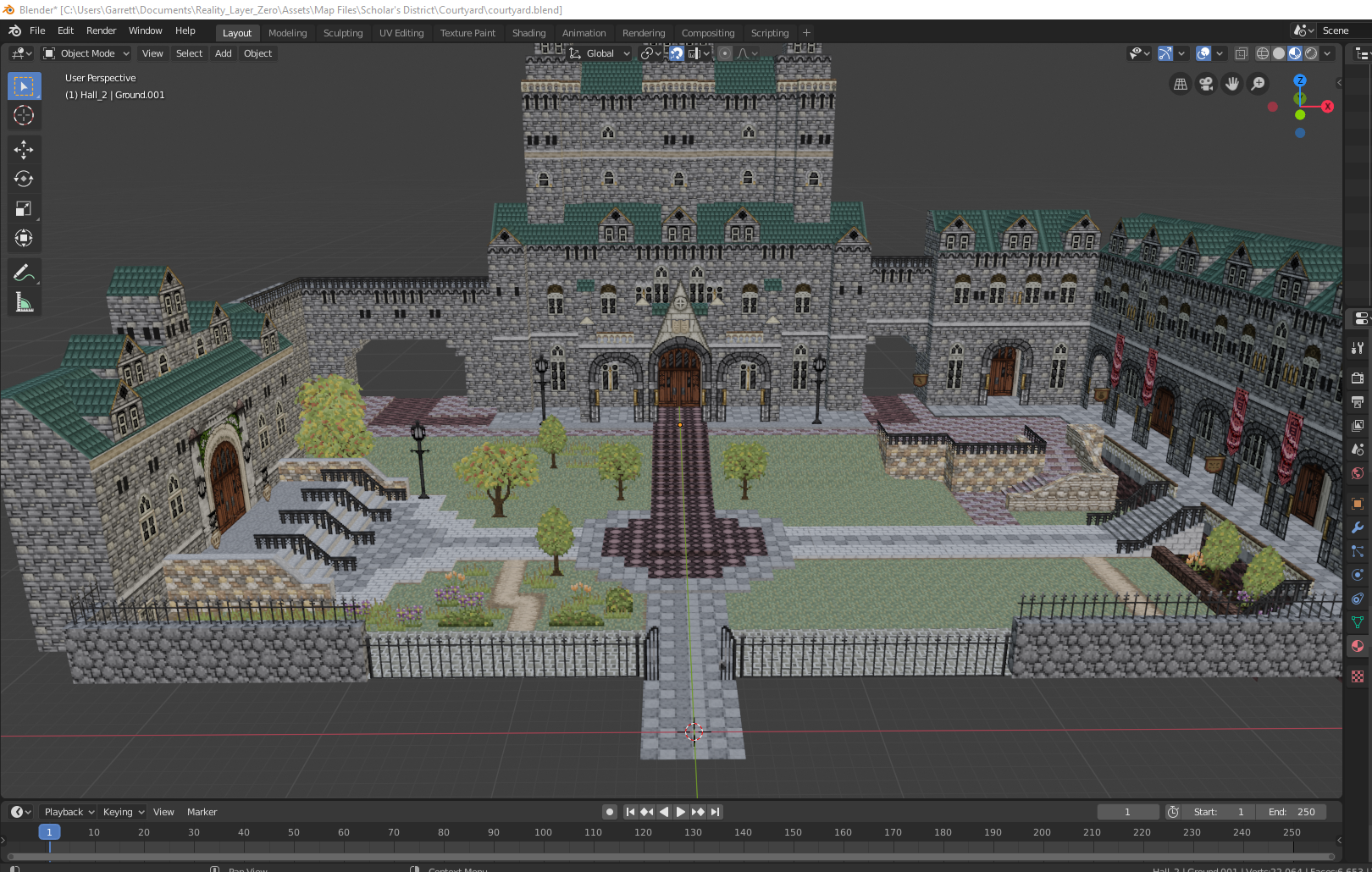Toggle snapping magnet button

click(676, 53)
